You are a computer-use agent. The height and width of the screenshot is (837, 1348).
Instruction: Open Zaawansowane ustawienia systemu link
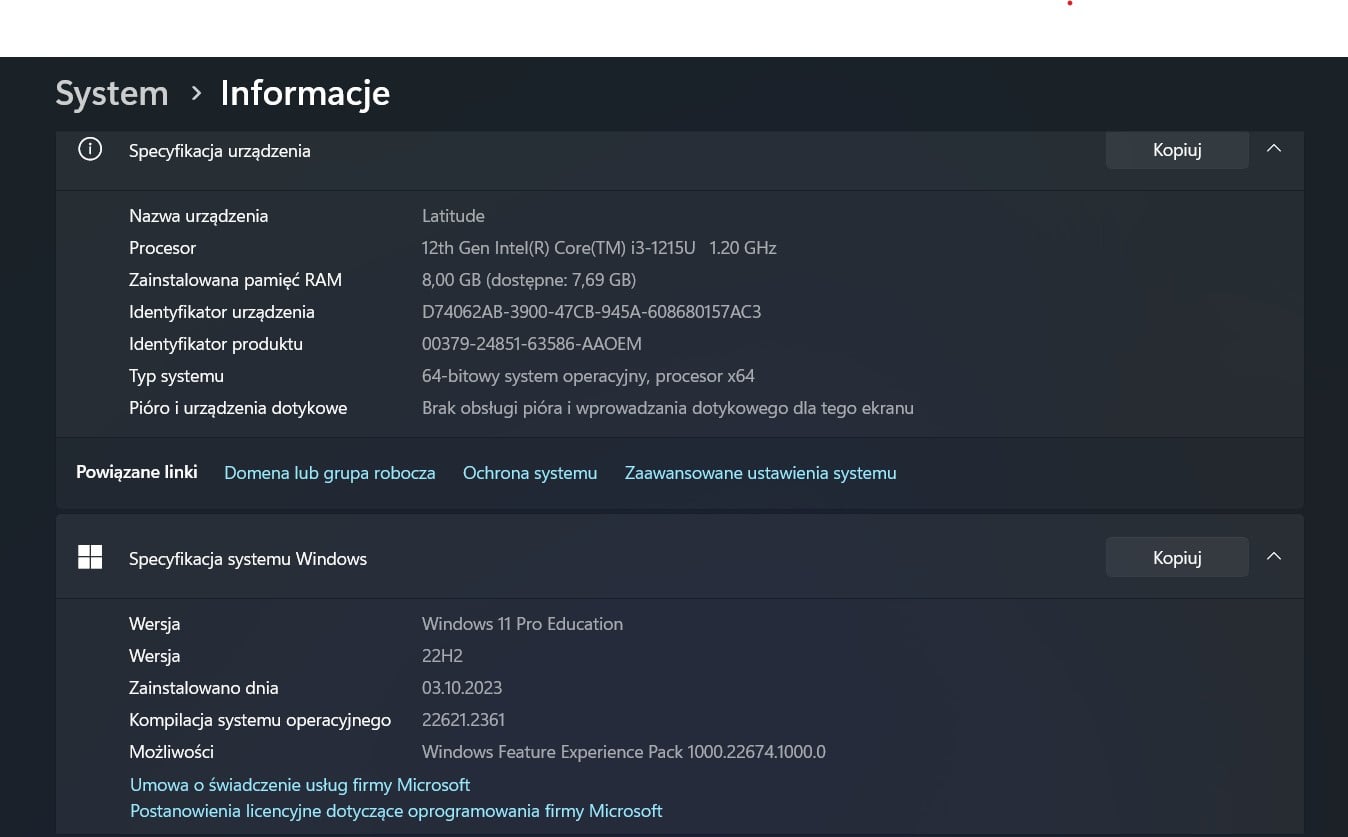[761, 473]
